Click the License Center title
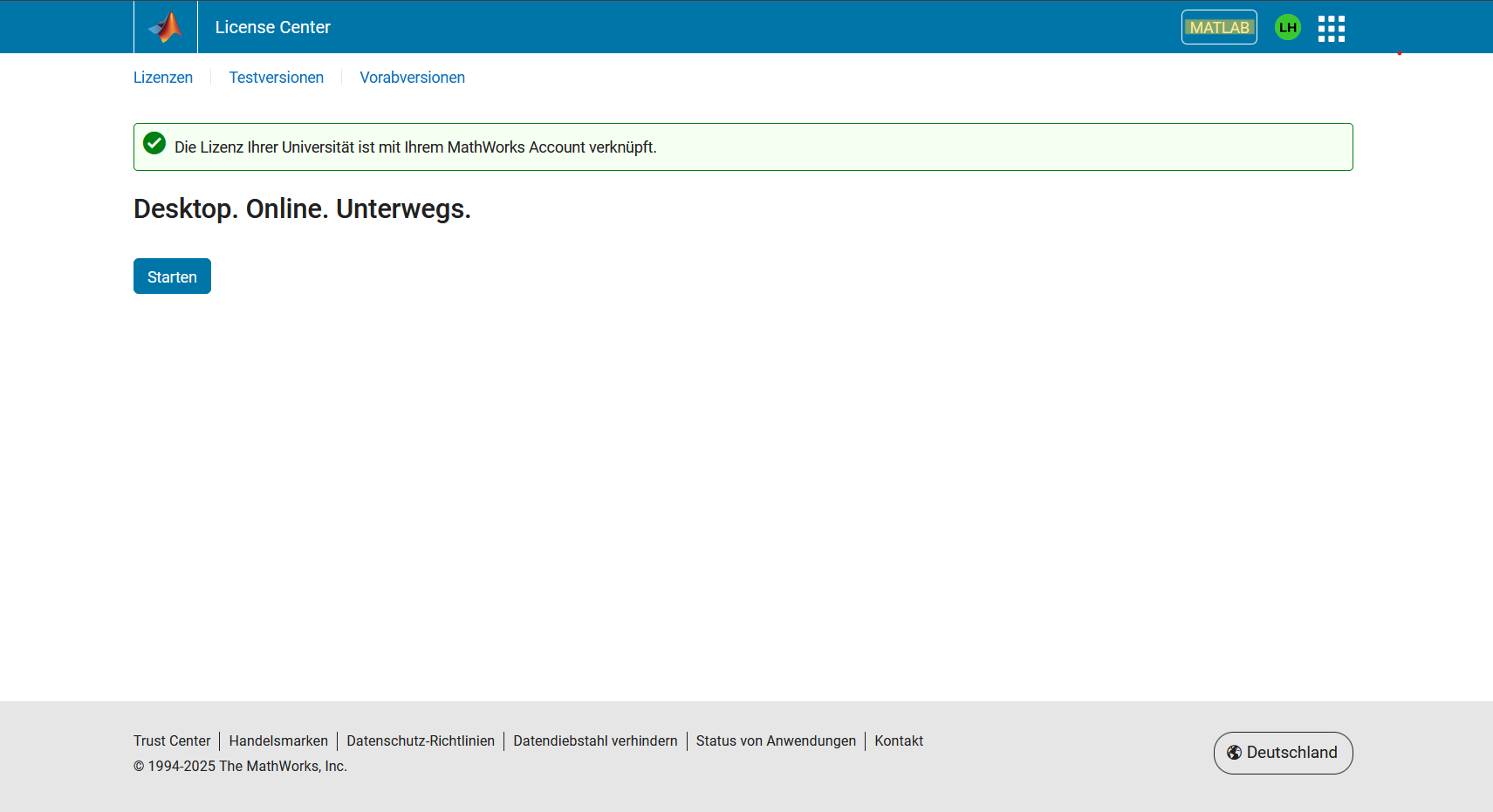 tap(272, 27)
